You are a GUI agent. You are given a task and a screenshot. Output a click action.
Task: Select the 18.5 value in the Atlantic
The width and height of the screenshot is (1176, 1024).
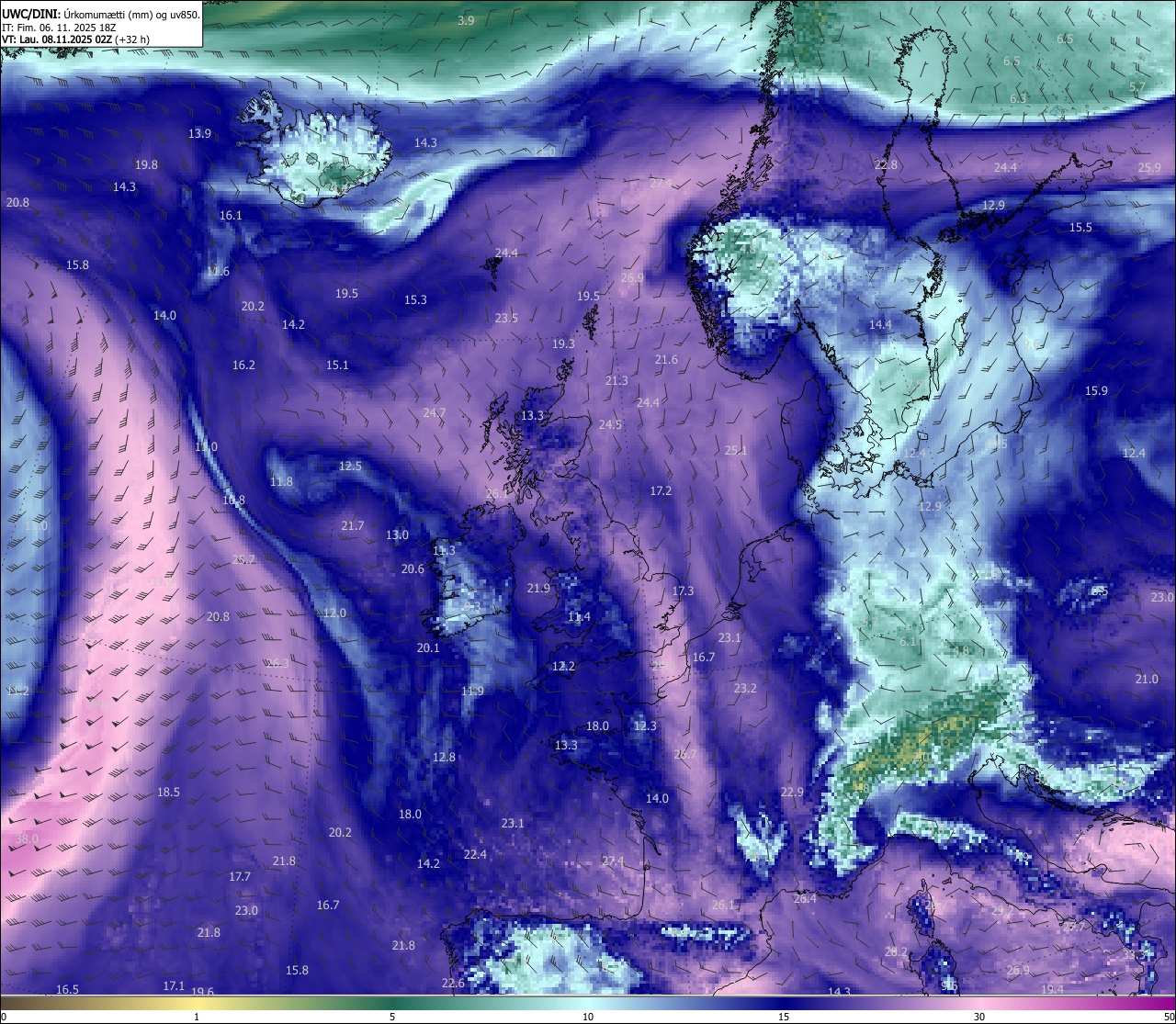point(168,792)
